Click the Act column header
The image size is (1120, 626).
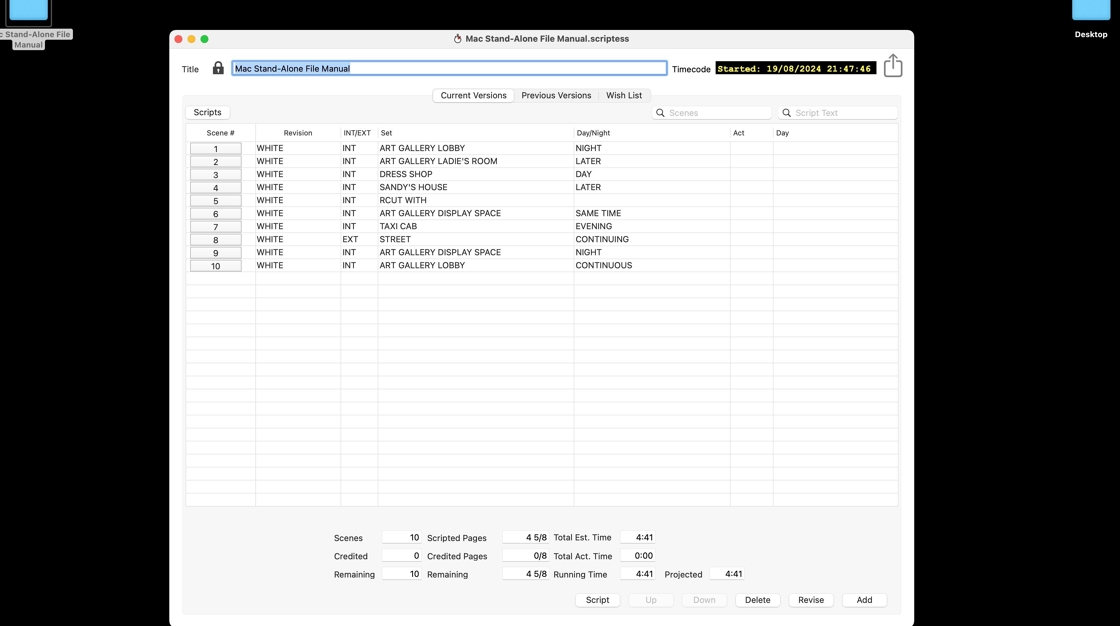[x=751, y=133]
